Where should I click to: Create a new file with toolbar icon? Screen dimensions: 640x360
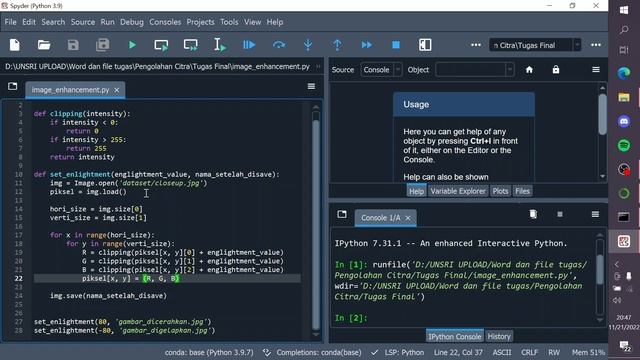pos(15,45)
